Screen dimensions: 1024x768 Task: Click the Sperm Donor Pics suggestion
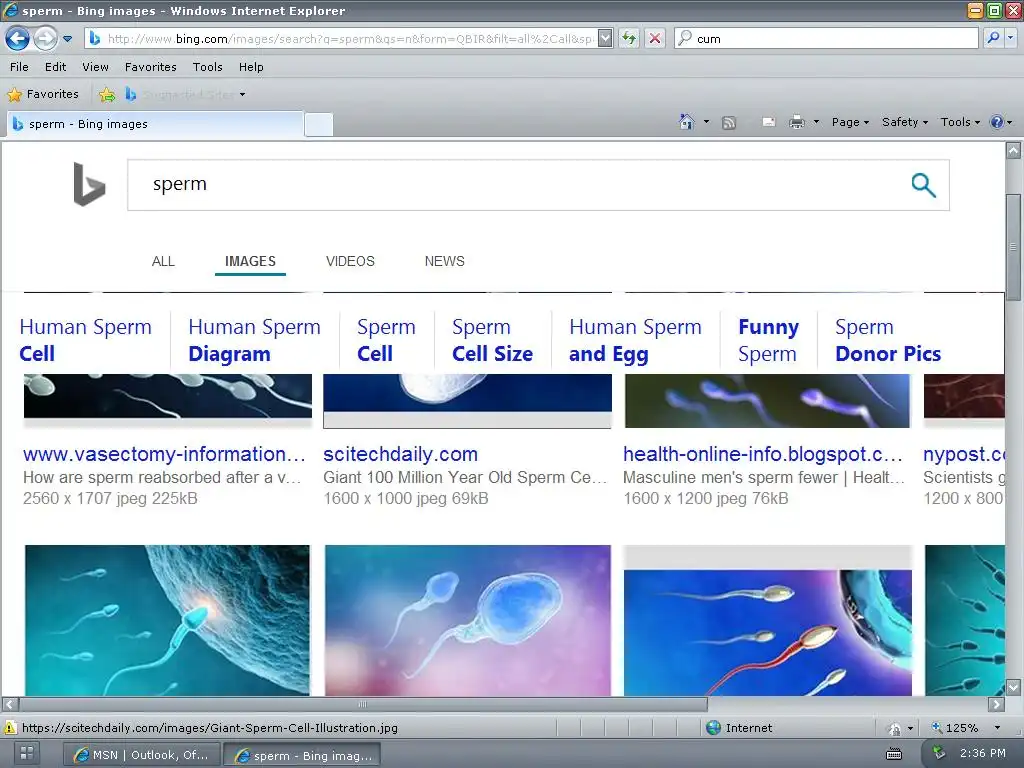(x=888, y=340)
